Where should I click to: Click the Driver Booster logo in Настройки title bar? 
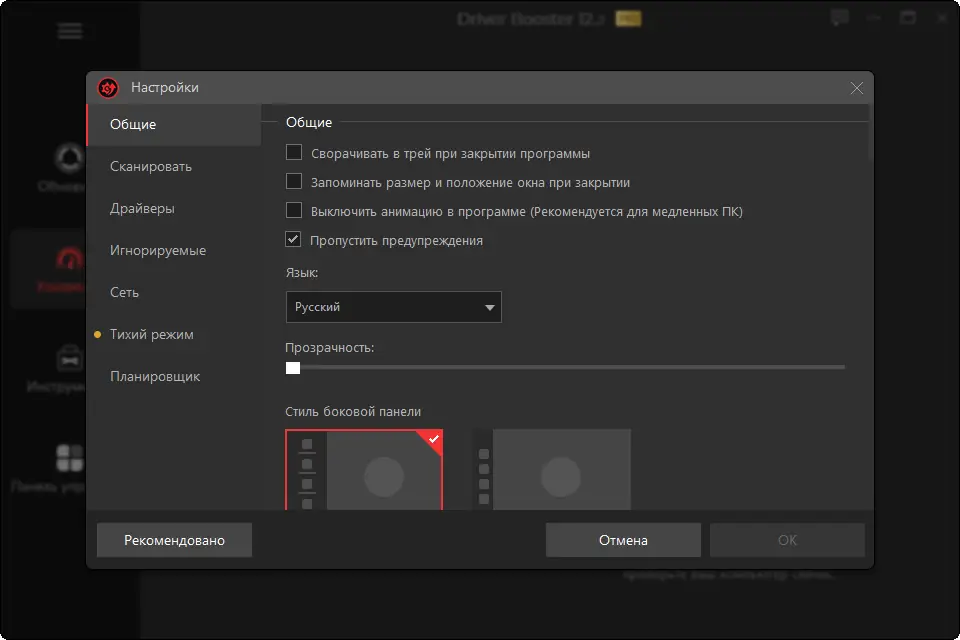[x=108, y=88]
